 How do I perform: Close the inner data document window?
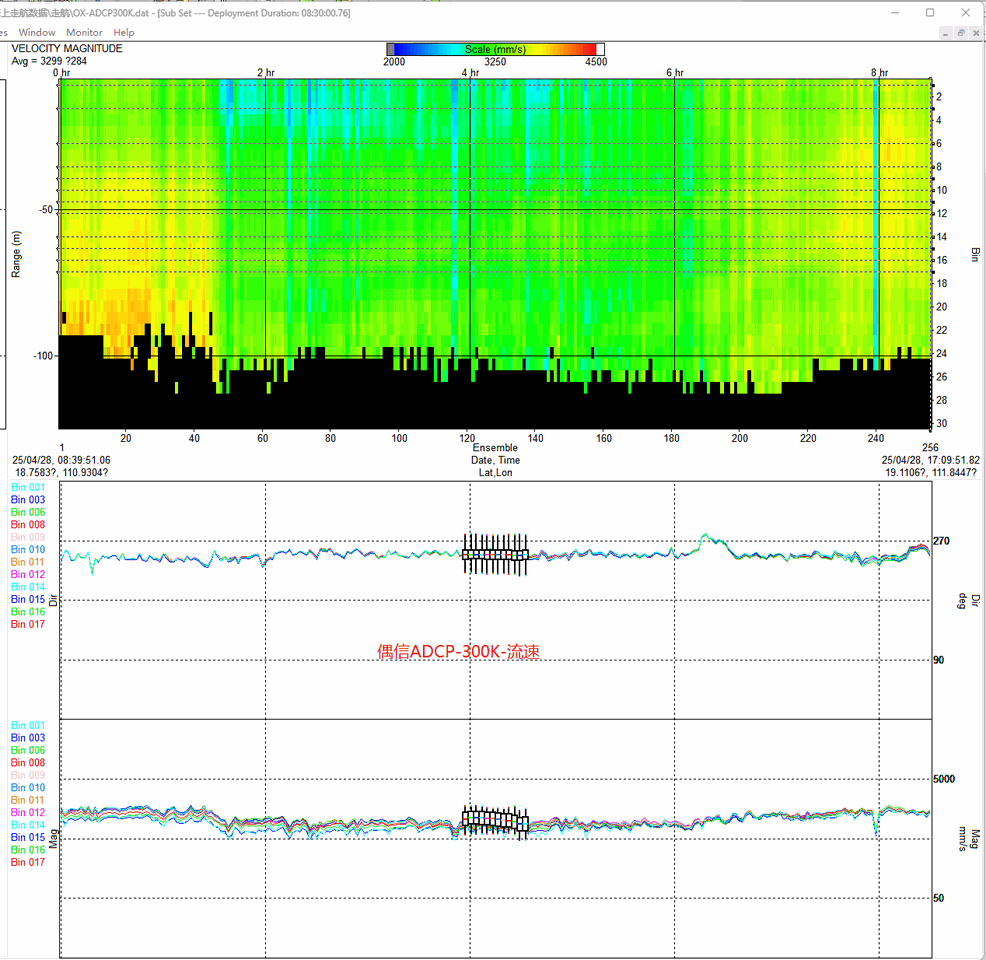976,33
